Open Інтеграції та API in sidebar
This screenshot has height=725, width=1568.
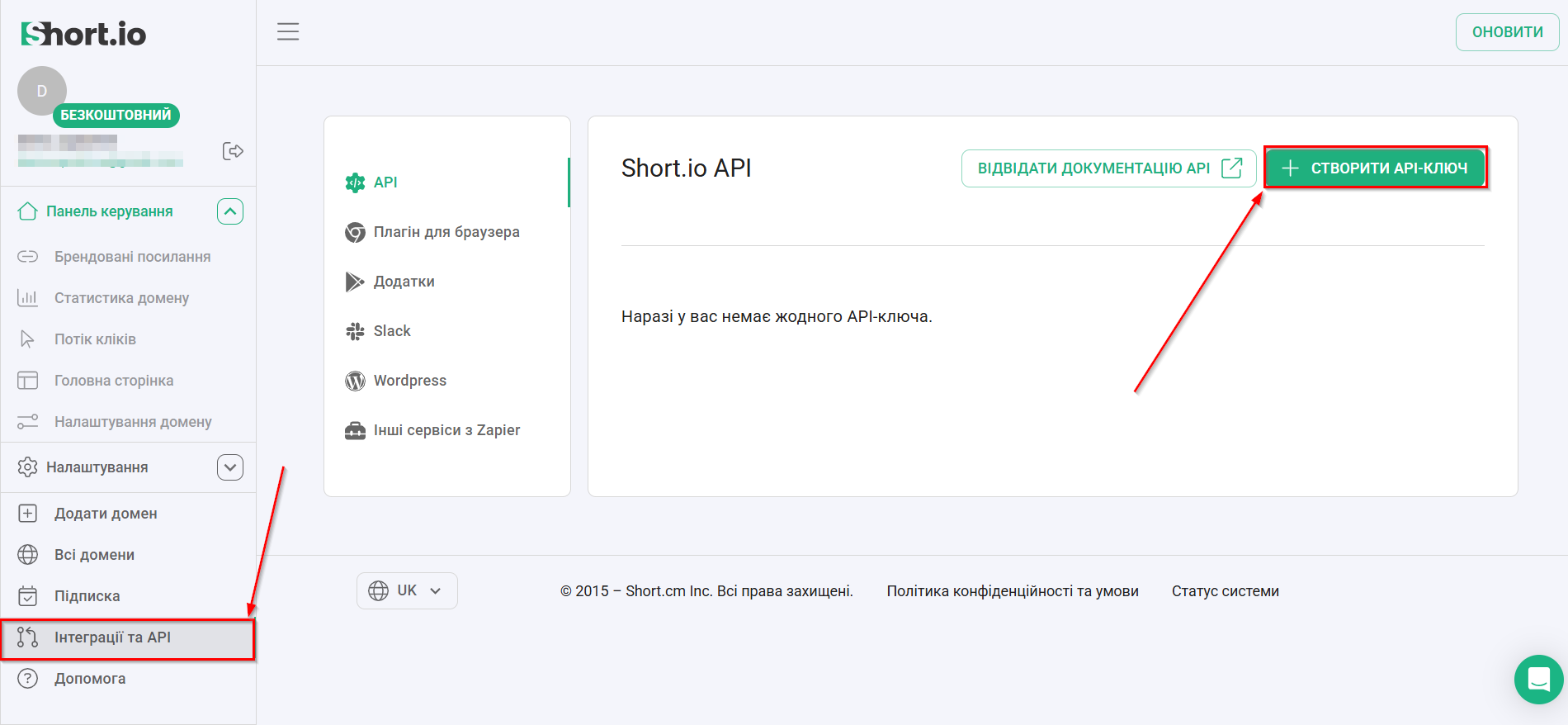128,639
